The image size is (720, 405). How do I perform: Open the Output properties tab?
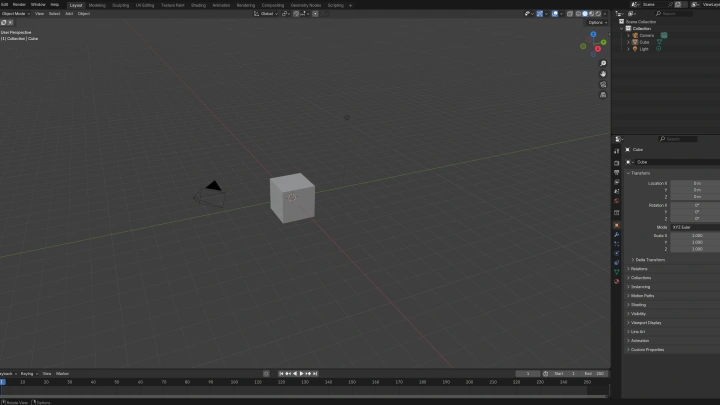pyautogui.click(x=617, y=173)
